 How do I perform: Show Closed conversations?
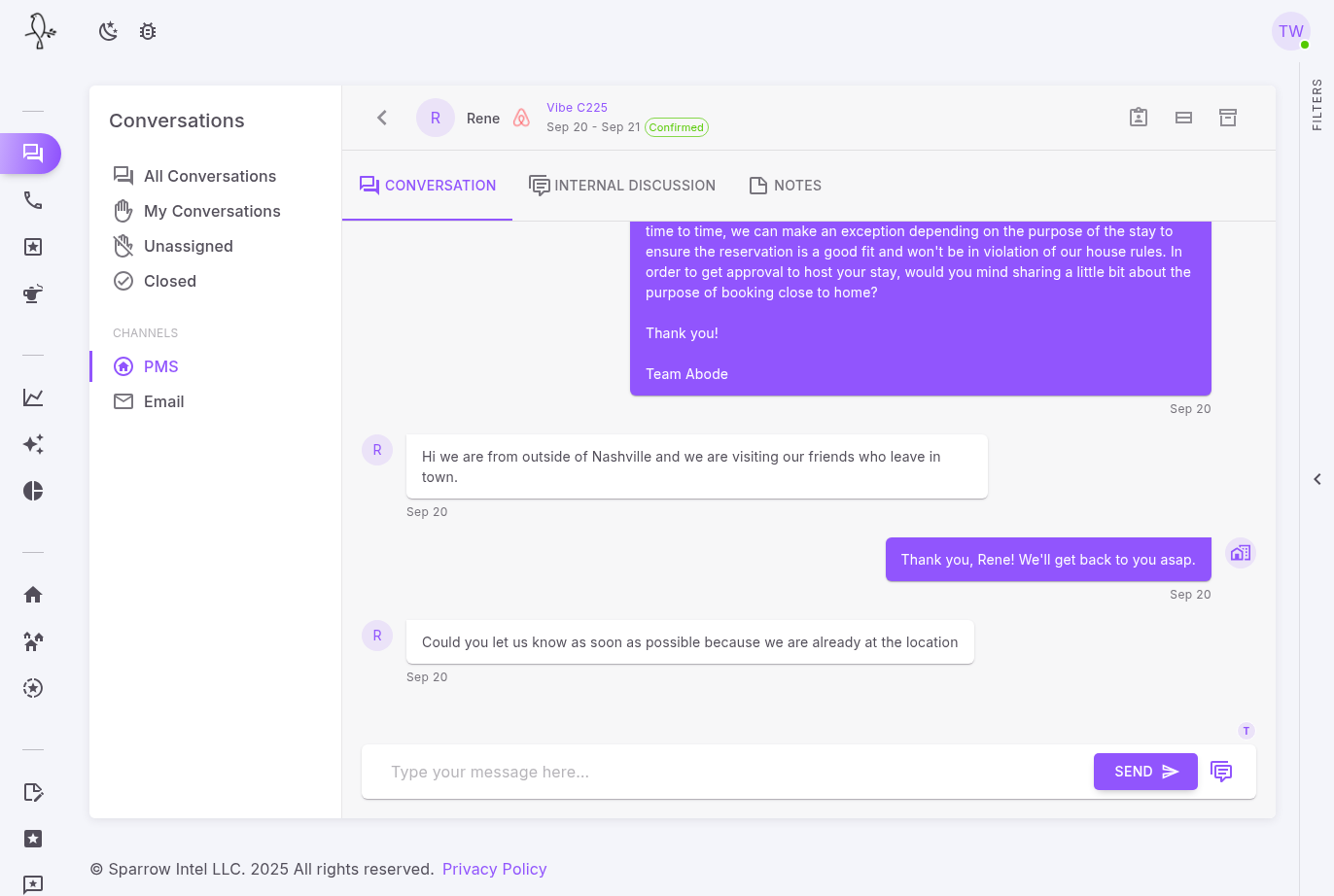(169, 281)
